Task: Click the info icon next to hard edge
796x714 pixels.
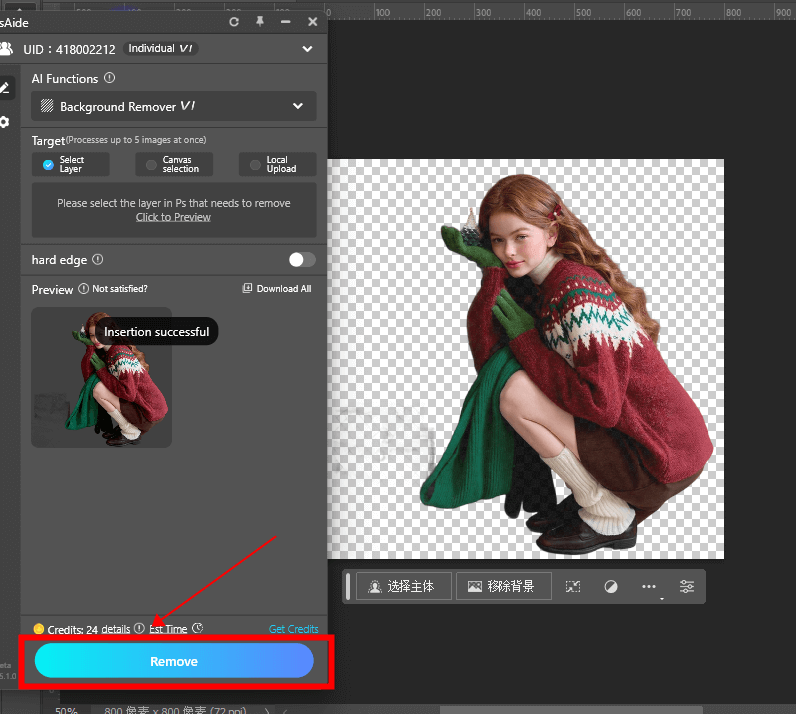Action: tap(98, 259)
